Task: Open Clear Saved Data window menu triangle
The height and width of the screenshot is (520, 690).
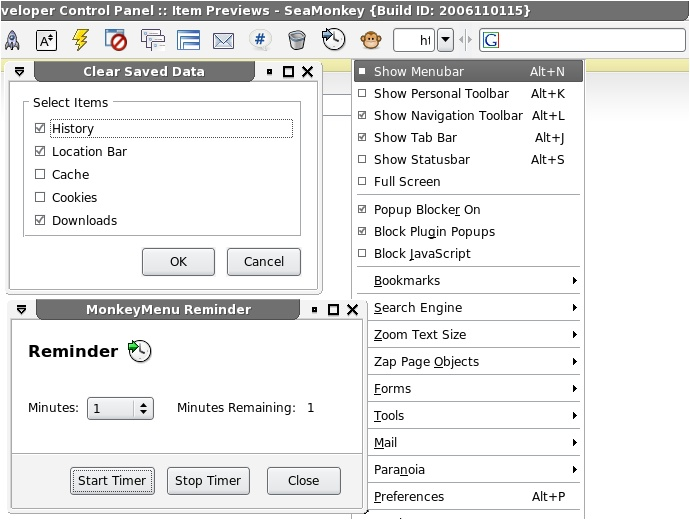Action: 19,71
